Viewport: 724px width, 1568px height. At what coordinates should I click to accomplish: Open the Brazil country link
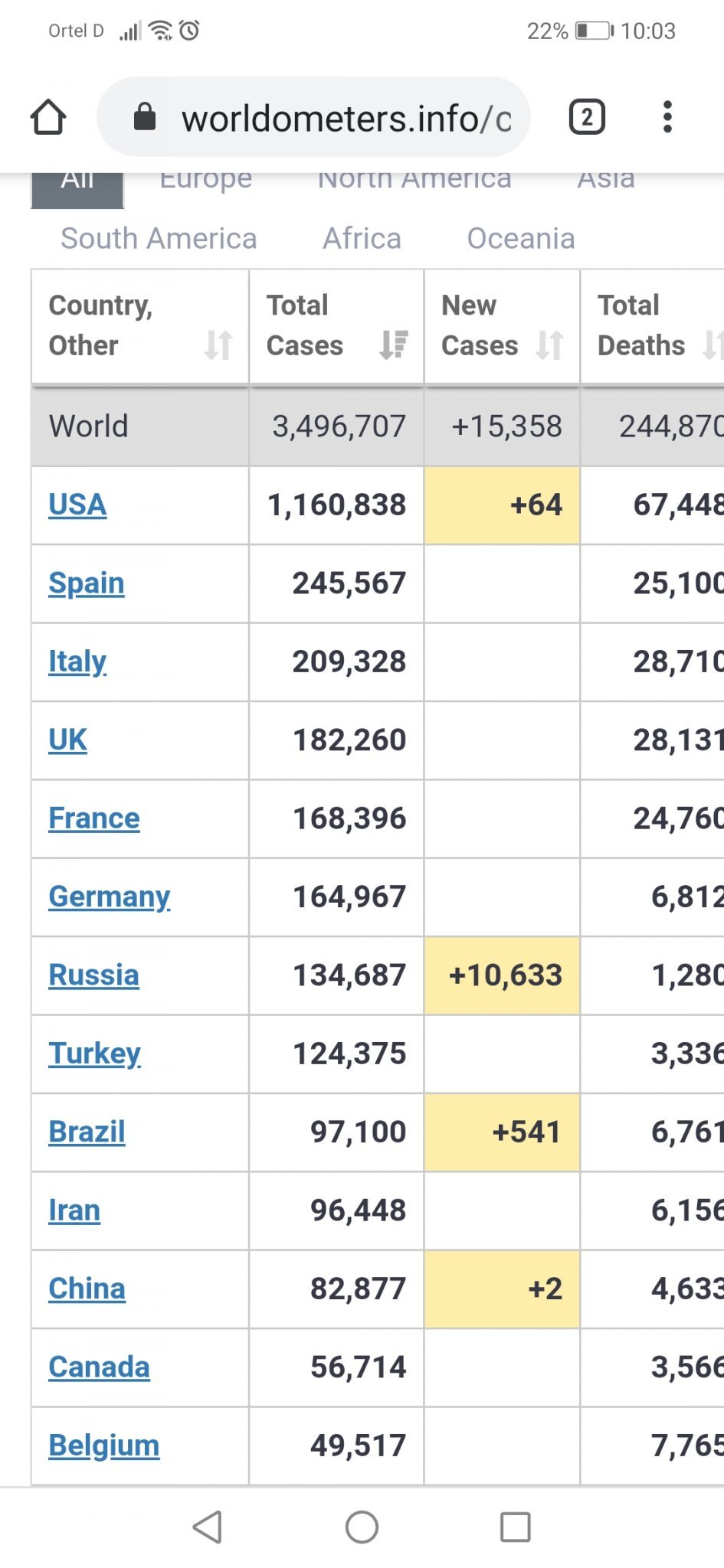87,1132
